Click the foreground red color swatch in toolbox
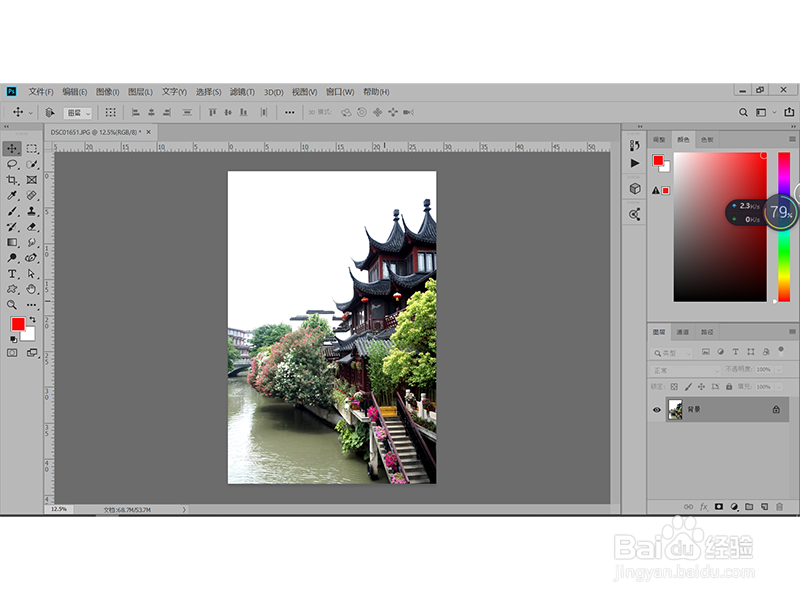The image size is (800, 600). [18, 324]
